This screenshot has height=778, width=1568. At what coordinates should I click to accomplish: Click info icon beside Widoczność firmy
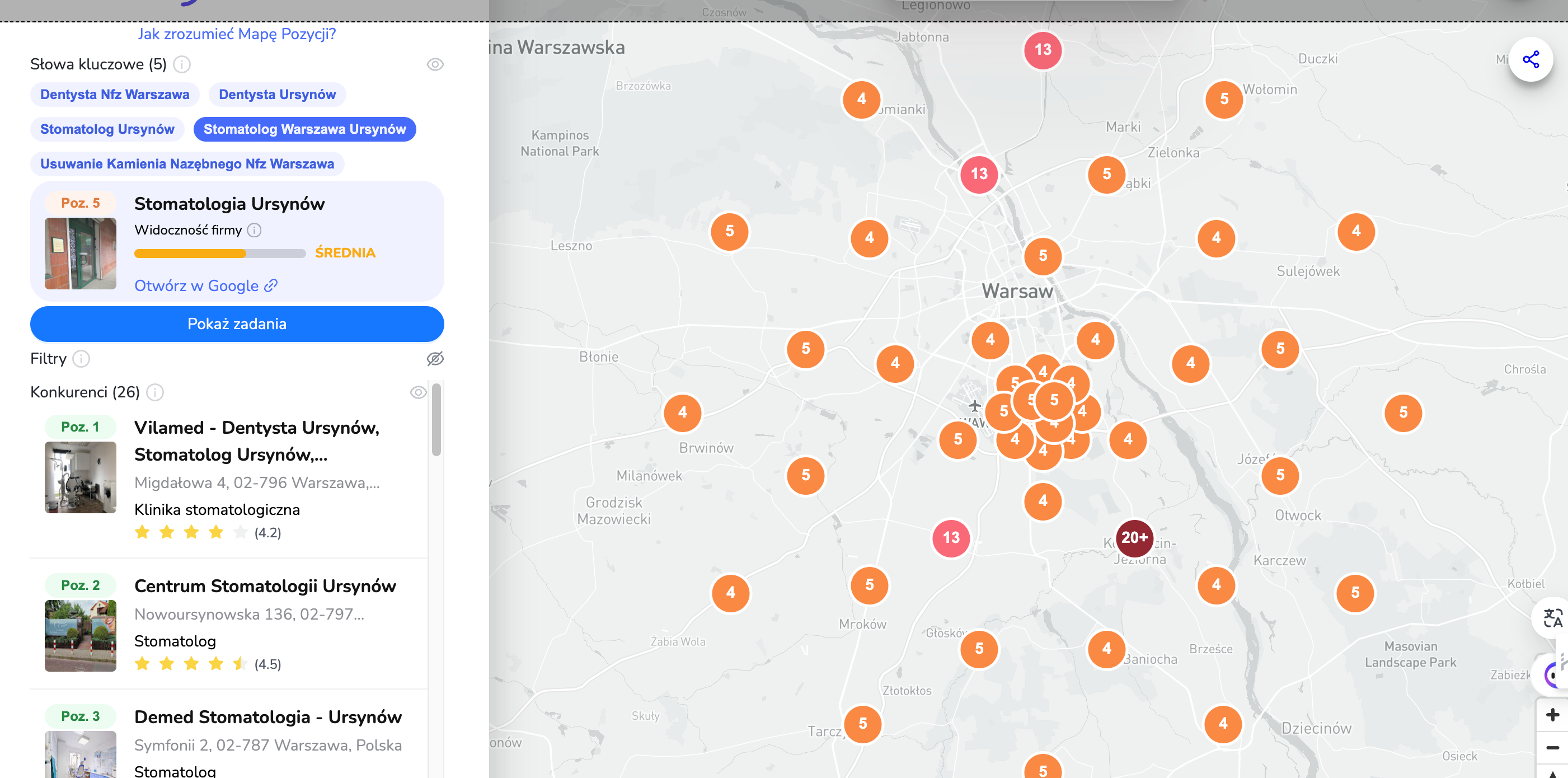click(x=255, y=230)
